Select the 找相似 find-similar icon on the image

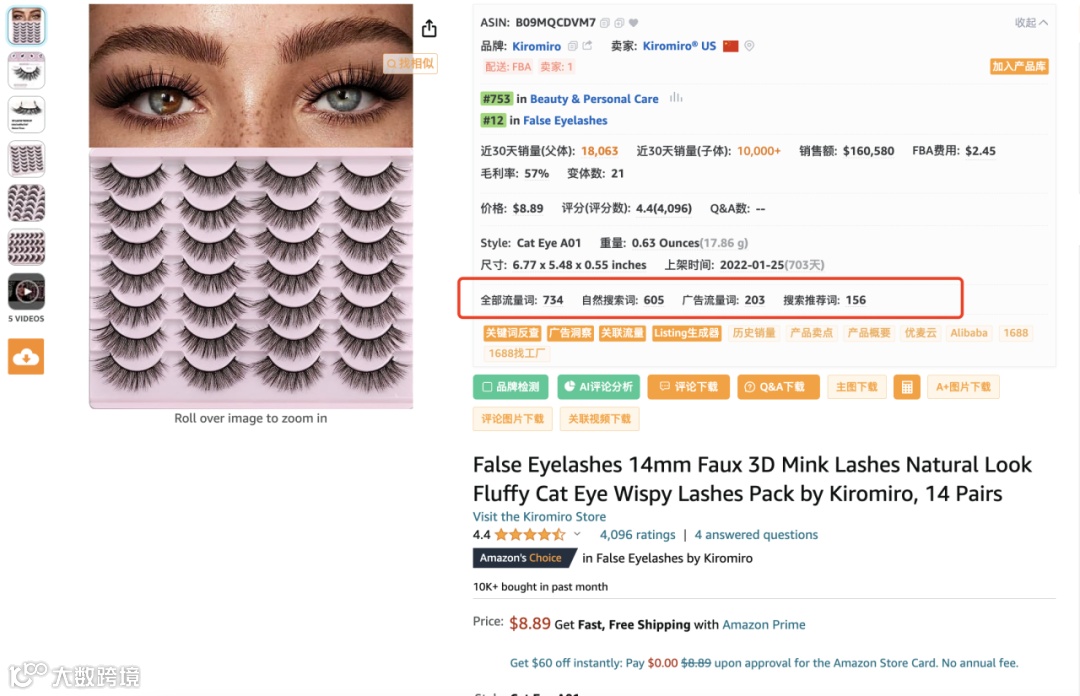point(410,63)
